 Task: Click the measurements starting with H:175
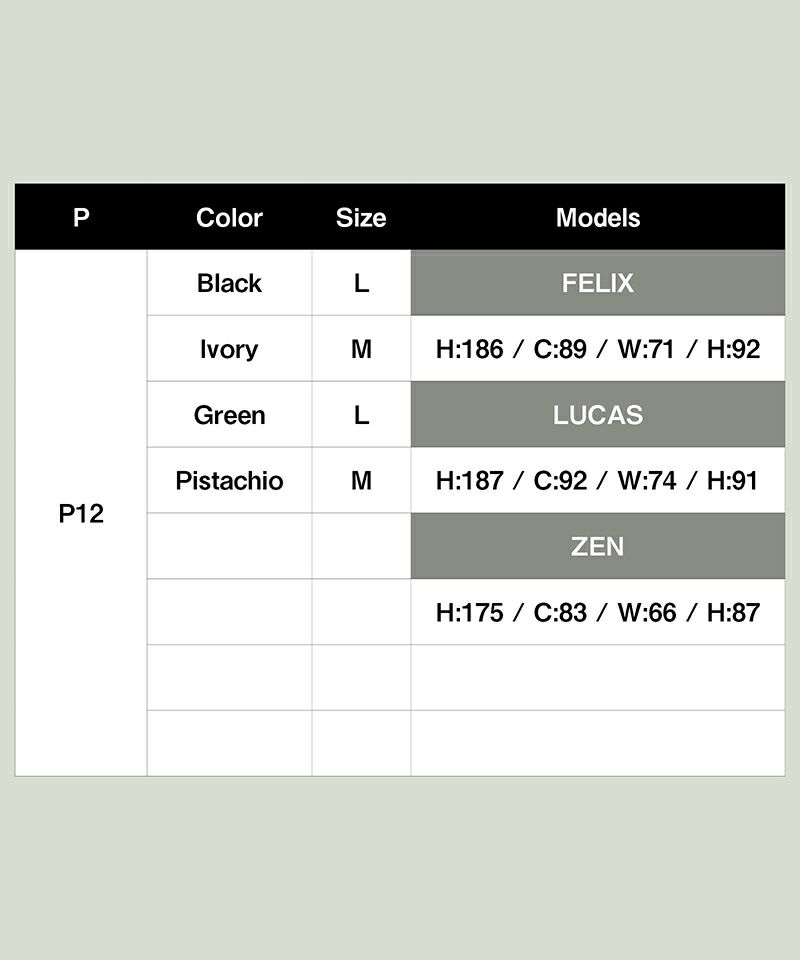pyautogui.click(x=598, y=612)
